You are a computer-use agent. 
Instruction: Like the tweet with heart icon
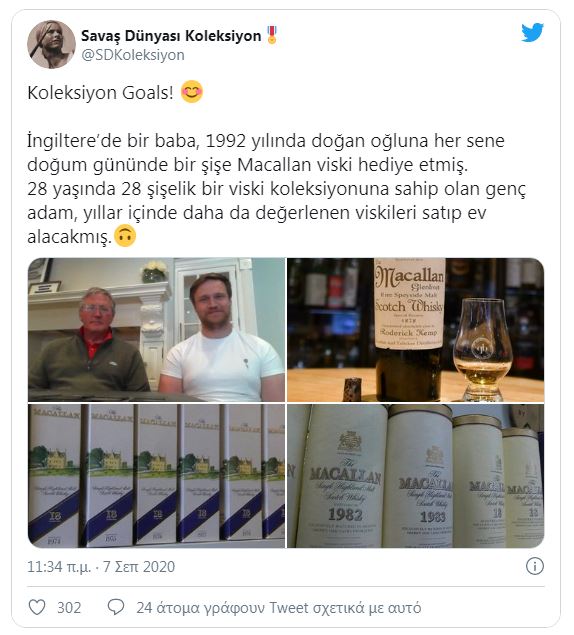tap(37, 607)
